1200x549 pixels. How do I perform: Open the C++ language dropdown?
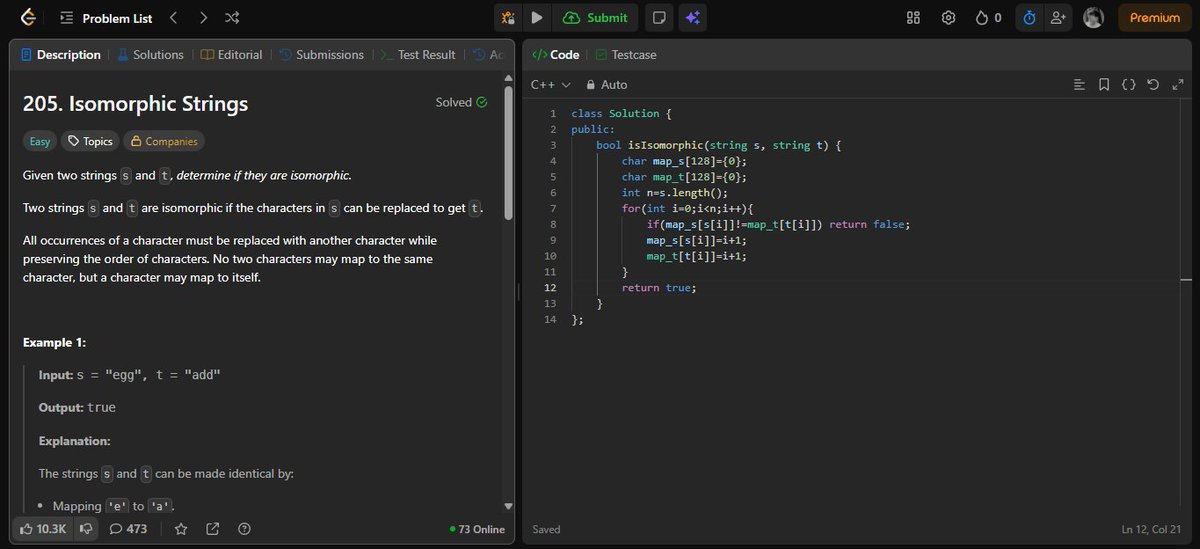point(550,85)
